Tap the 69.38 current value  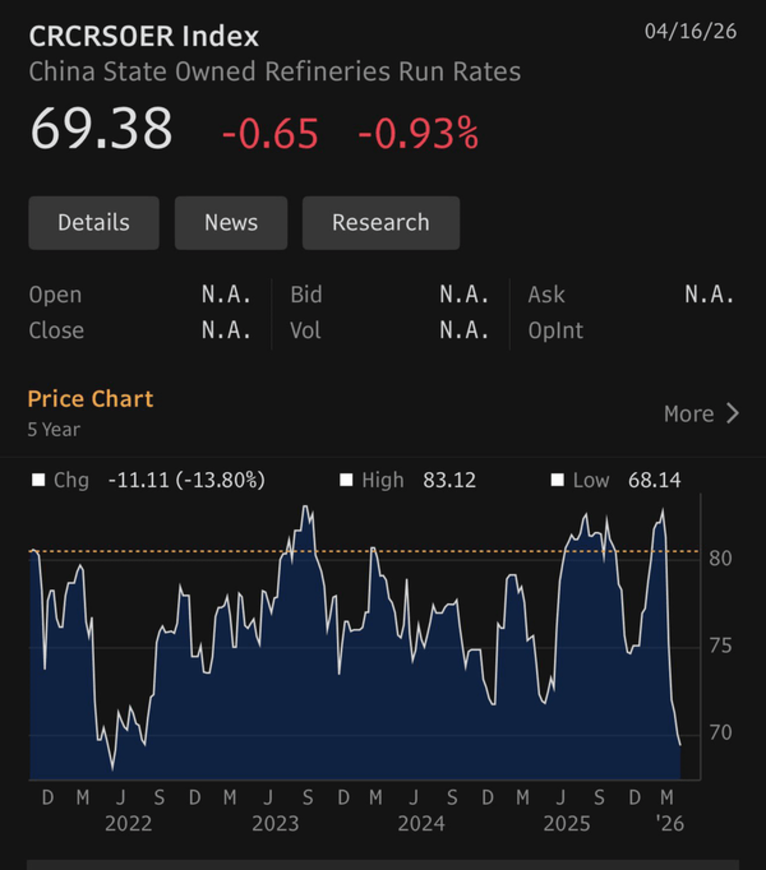[101, 130]
